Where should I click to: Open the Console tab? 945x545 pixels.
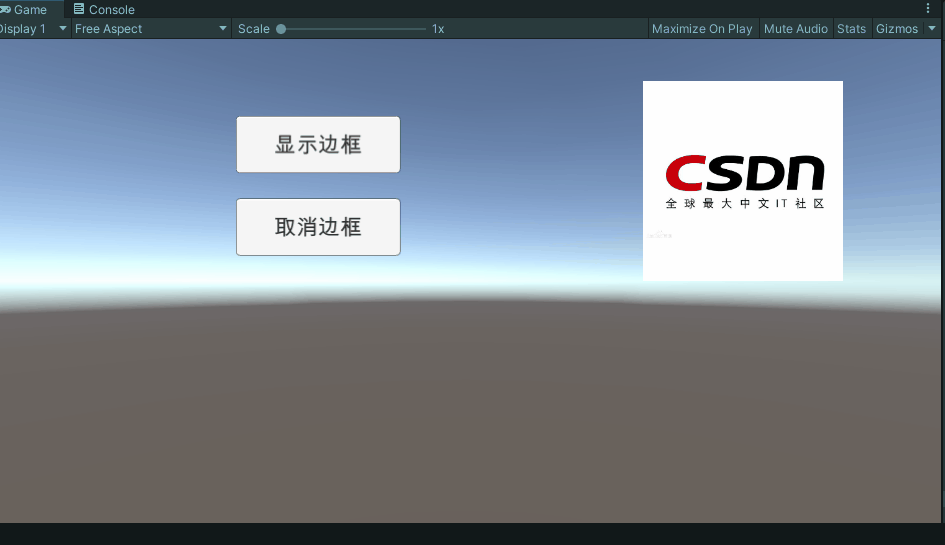click(104, 9)
